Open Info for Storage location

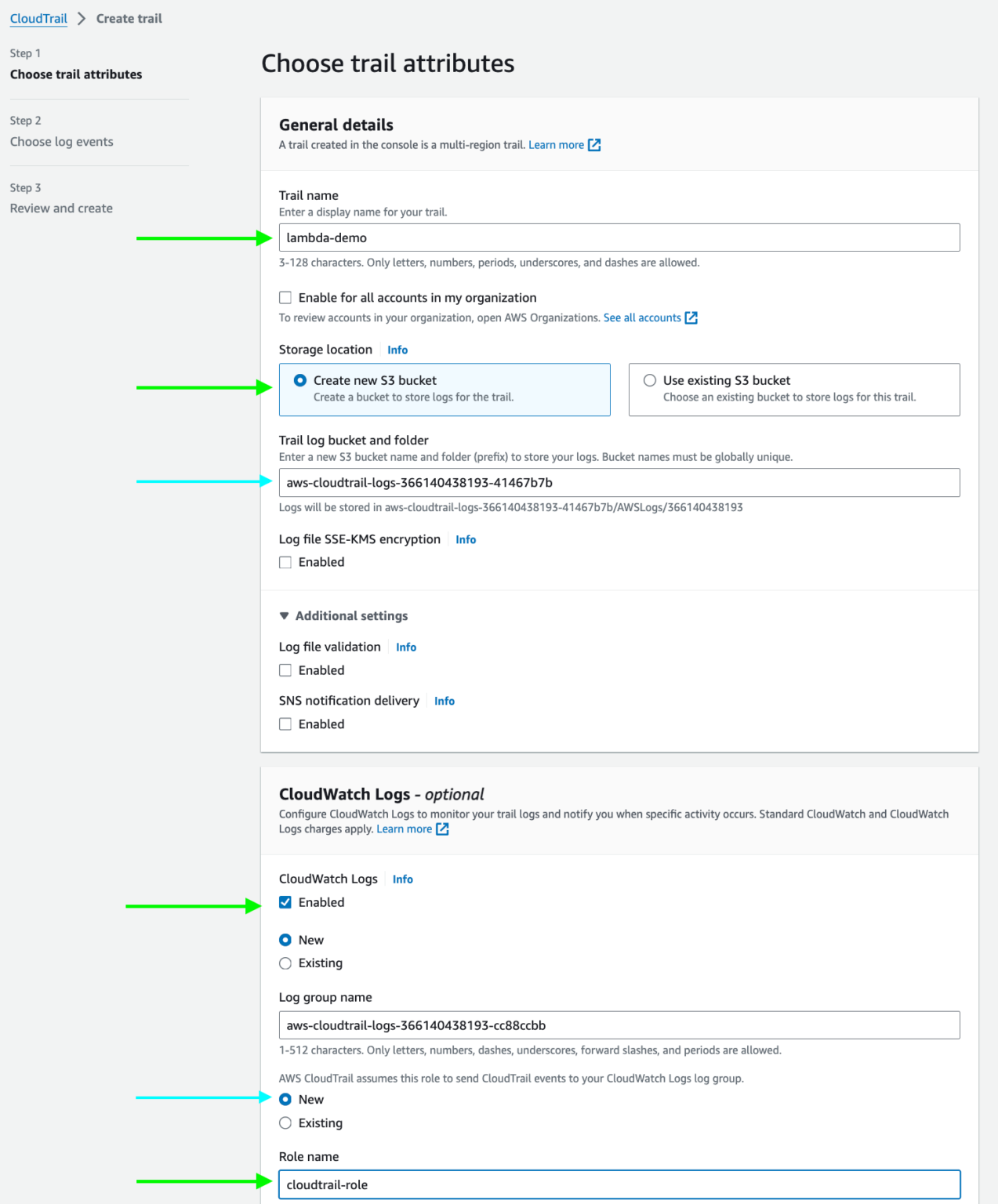click(x=397, y=350)
